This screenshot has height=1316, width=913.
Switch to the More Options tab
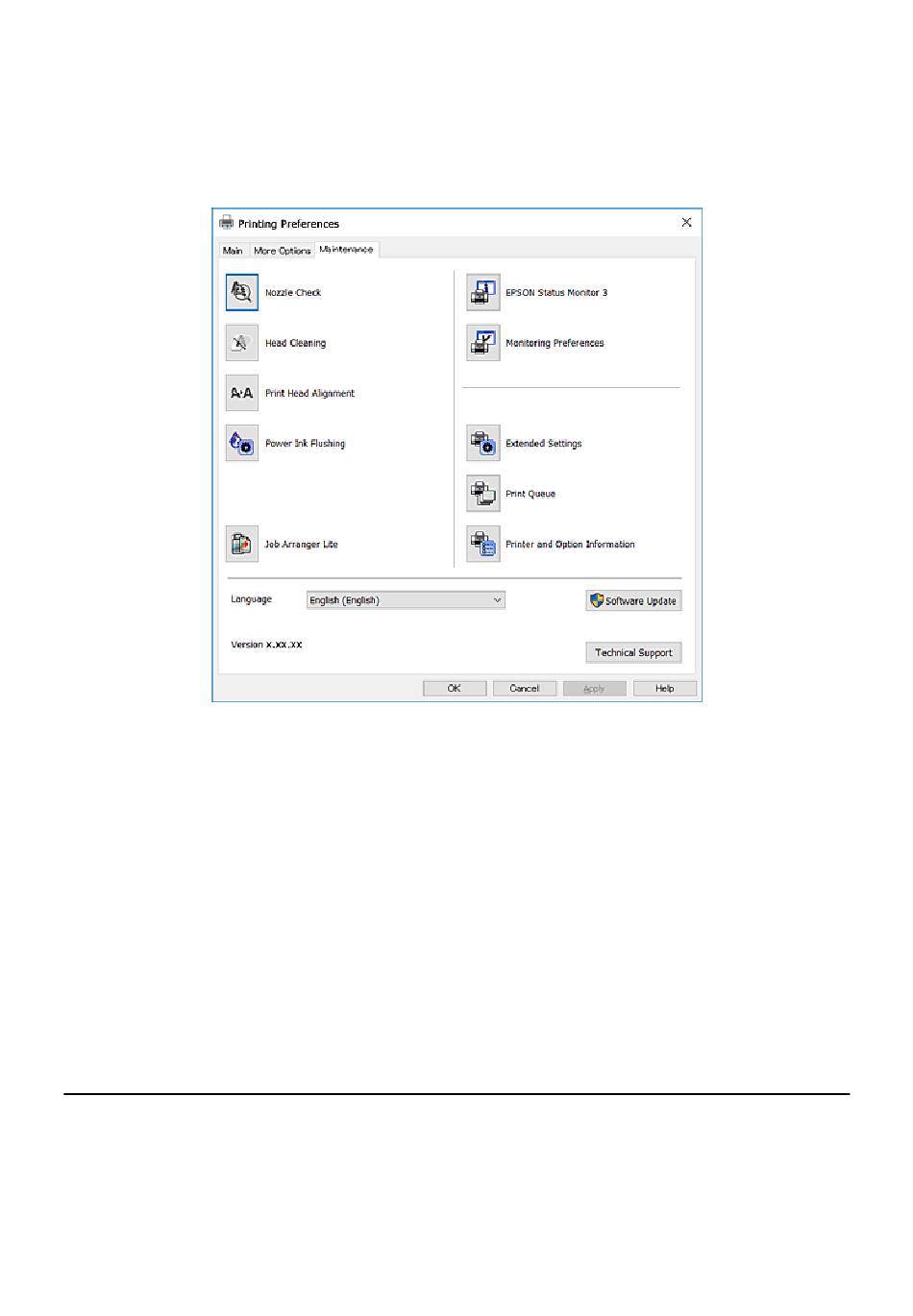pyautogui.click(x=282, y=251)
